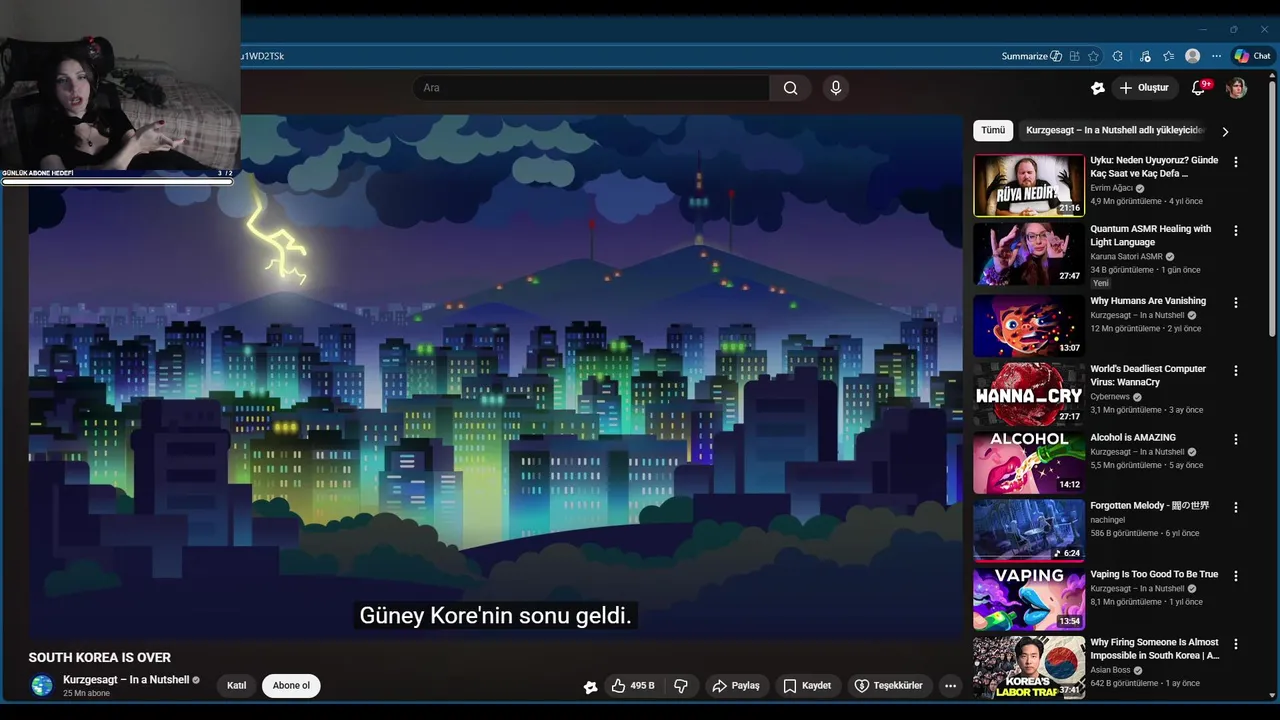Open media control music note icon
Screen dimensions: 1280x720
pyautogui.click(x=1145, y=56)
